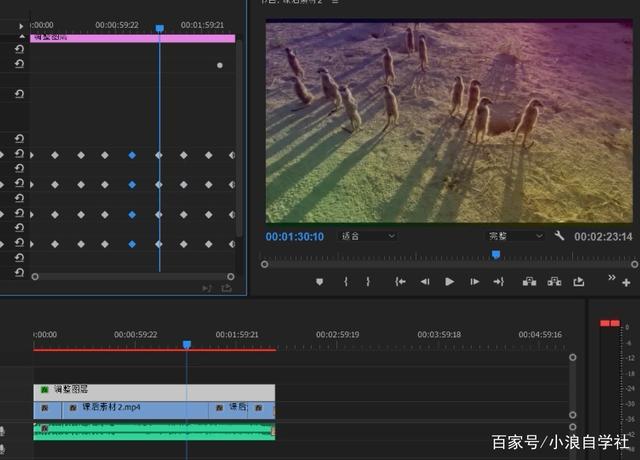The width and height of the screenshot is (640, 460).
Task: Click the first reset icon below the pink bar
Action: (19, 49)
